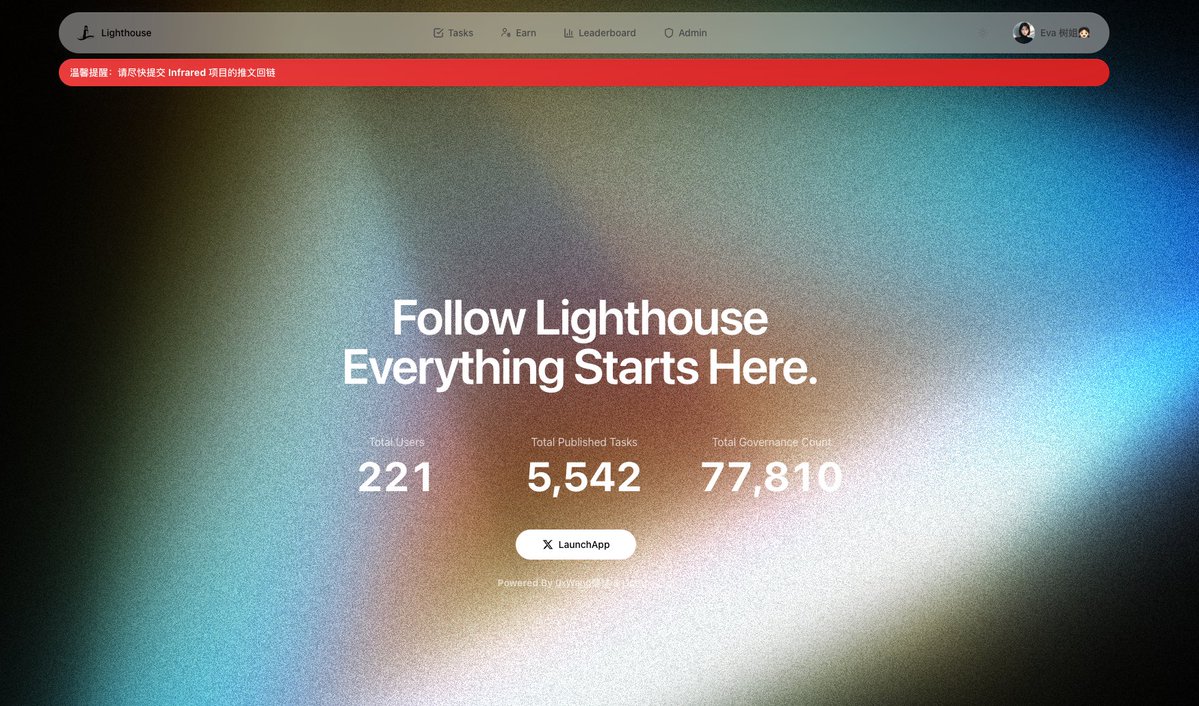Click the emoji face beside the username
Screen dimensions: 1199x706
[1084, 33]
